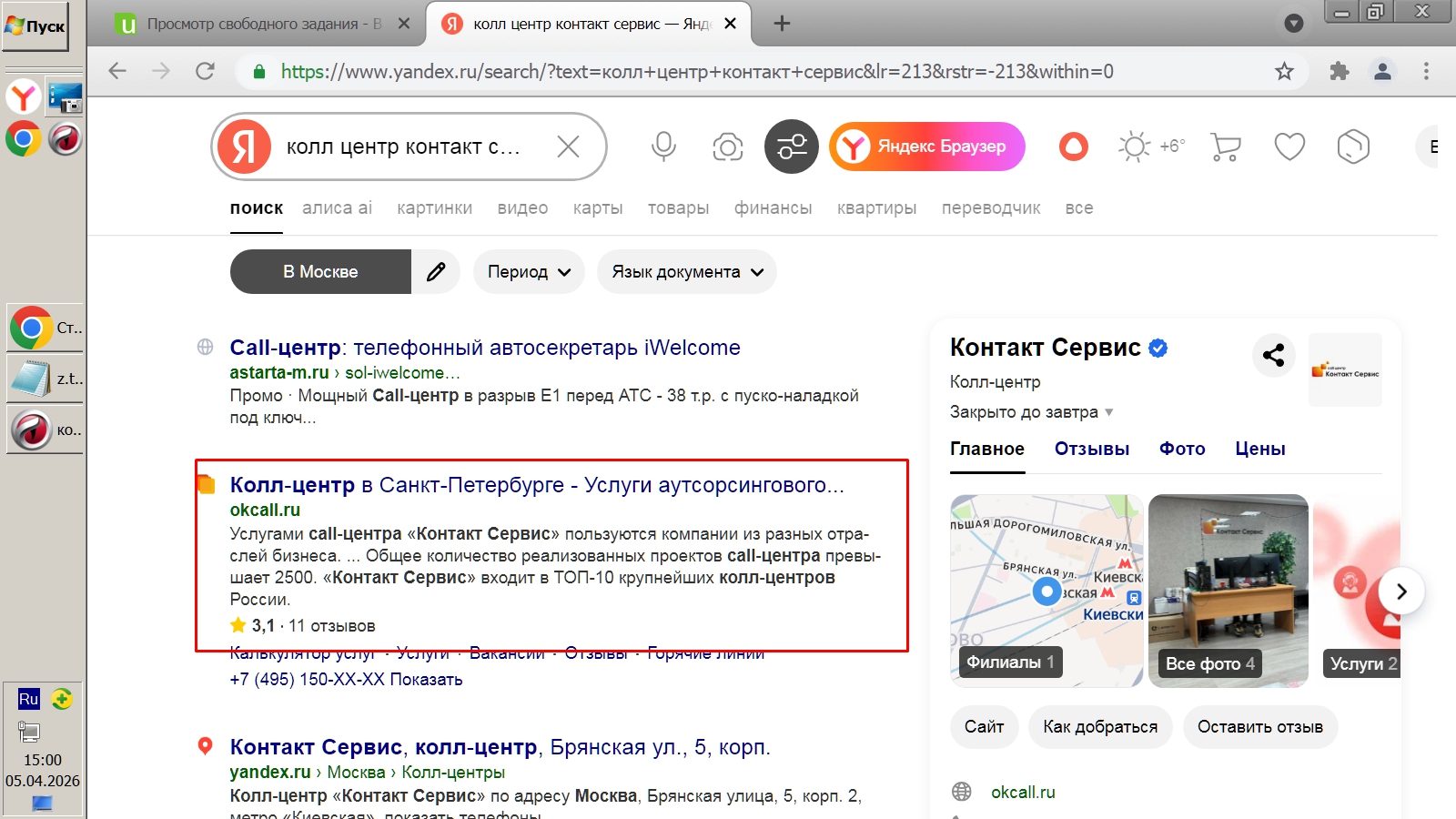Viewport: 1456px width, 819px height.
Task: Bookmark this page with star icon
Action: [1284, 71]
